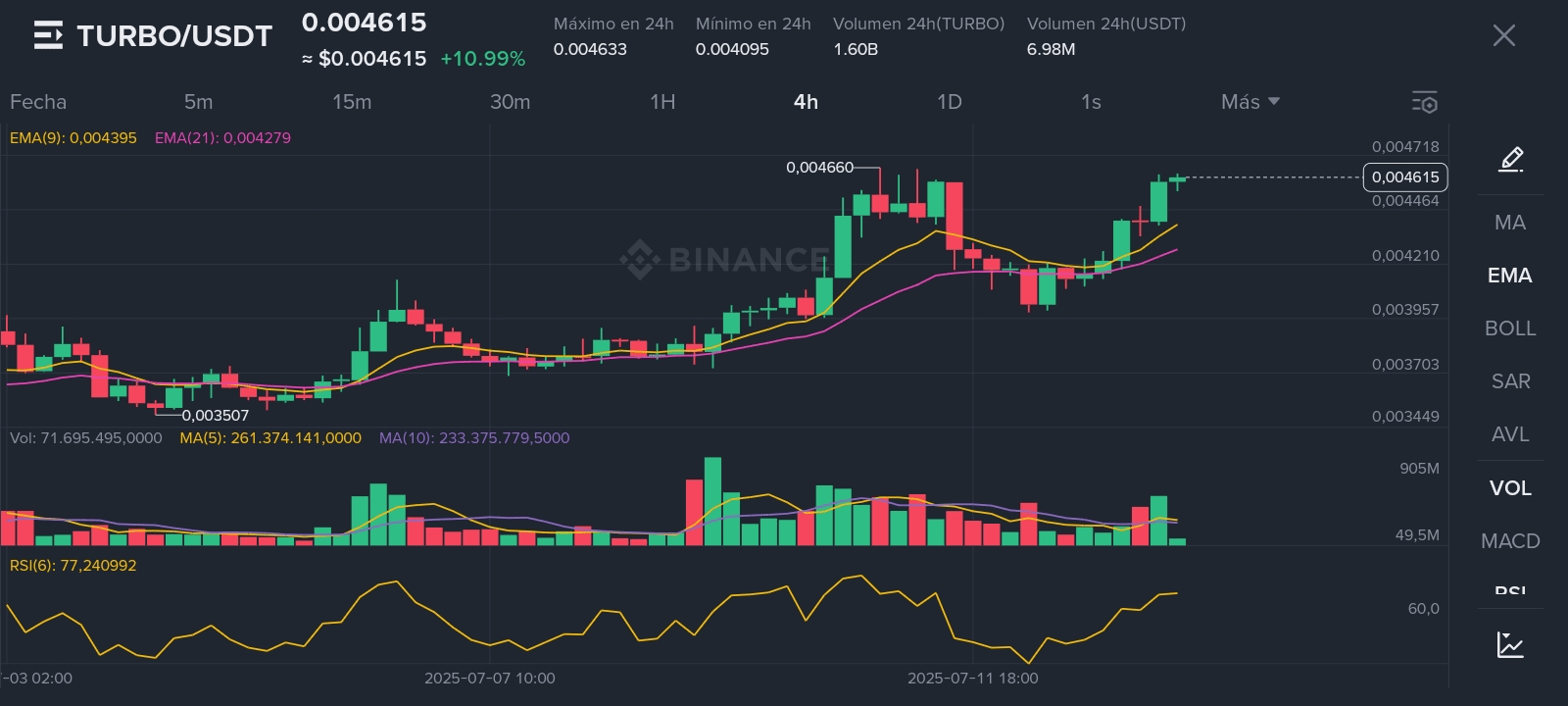Screen dimensions: 1568x706
Task: Click the MA(10) volume legend value
Action: pos(474,438)
